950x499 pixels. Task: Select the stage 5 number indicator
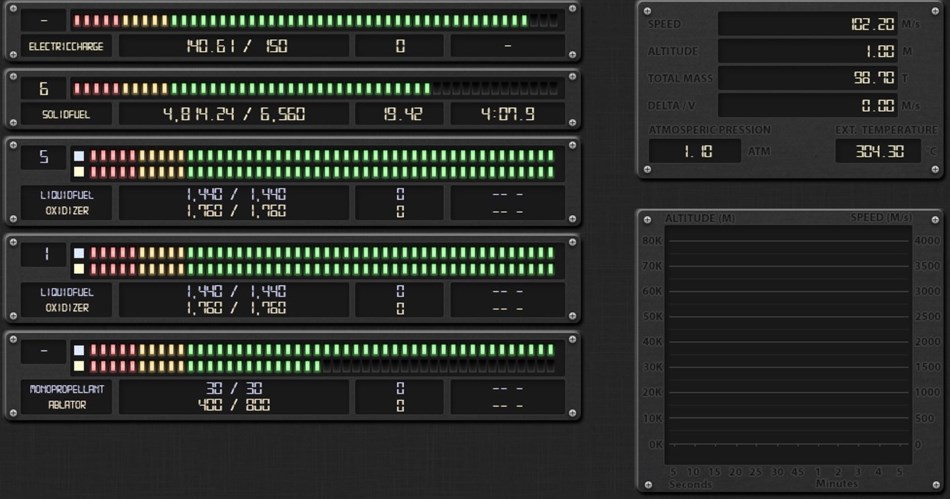44,157
